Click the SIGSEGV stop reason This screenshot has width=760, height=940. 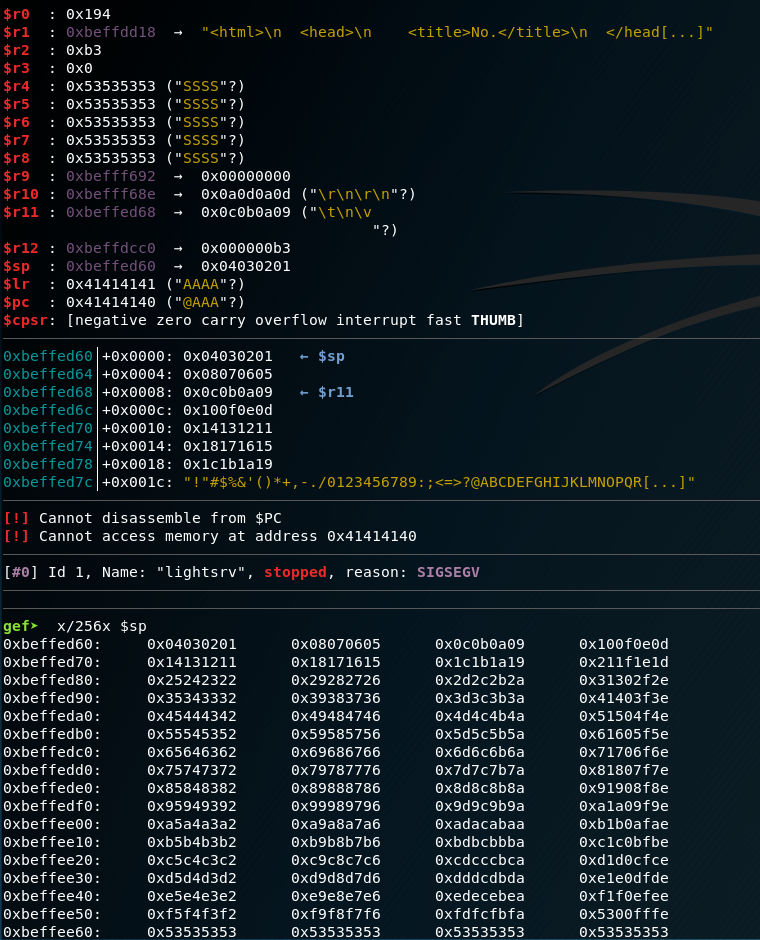(448, 572)
